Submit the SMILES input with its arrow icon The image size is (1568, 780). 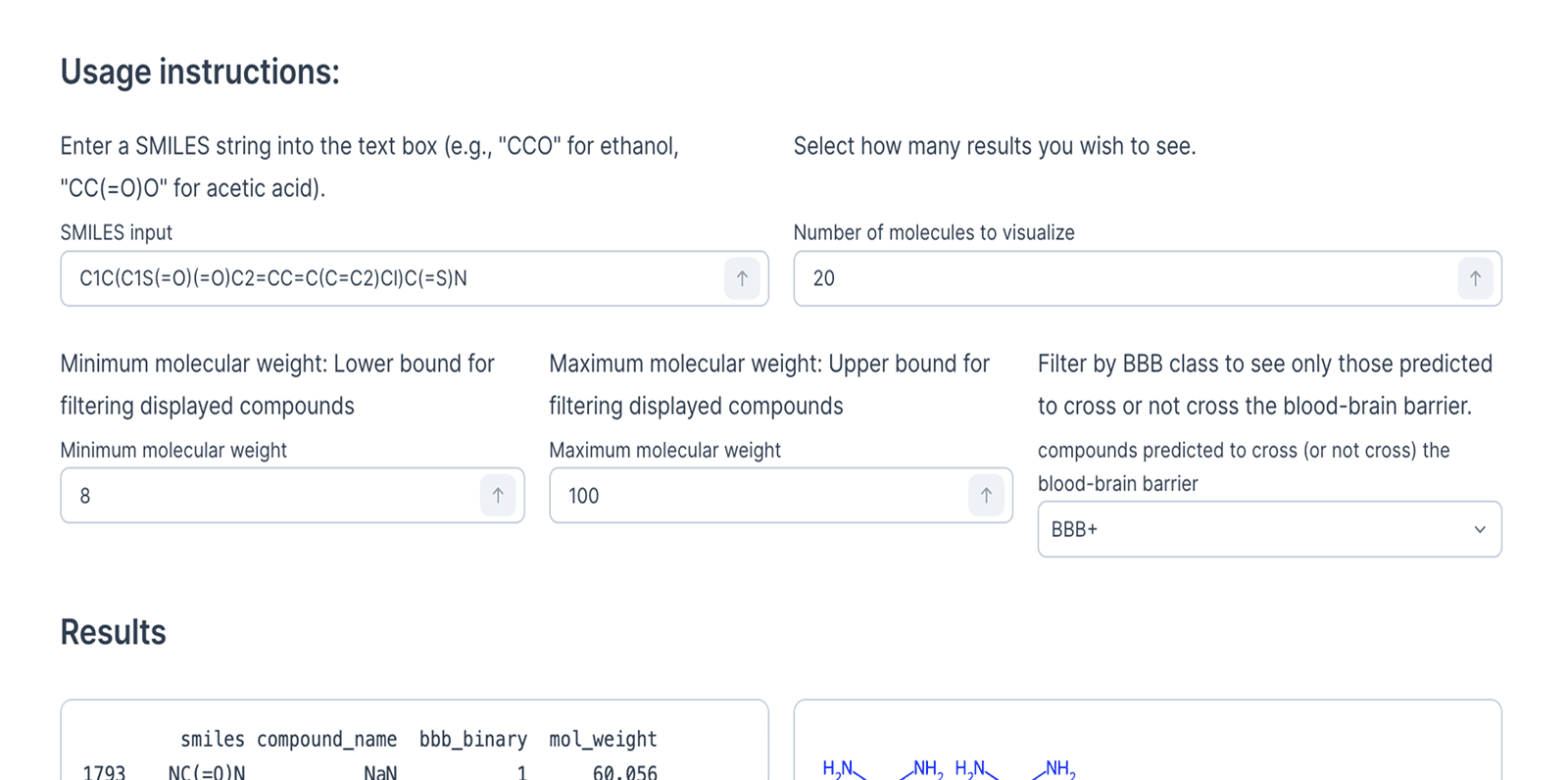742,278
